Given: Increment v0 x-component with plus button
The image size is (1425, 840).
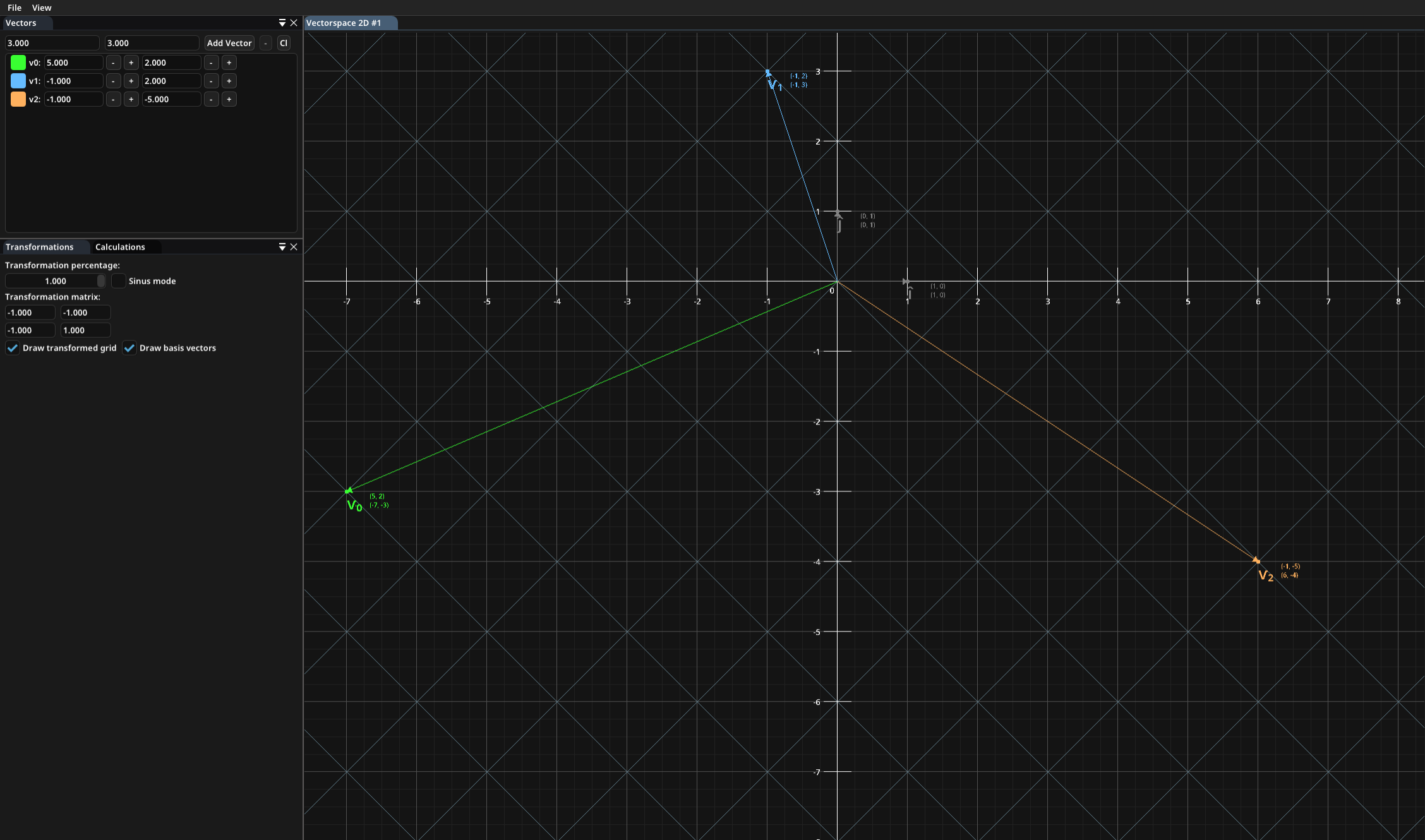Looking at the screenshot, I should click(x=131, y=63).
